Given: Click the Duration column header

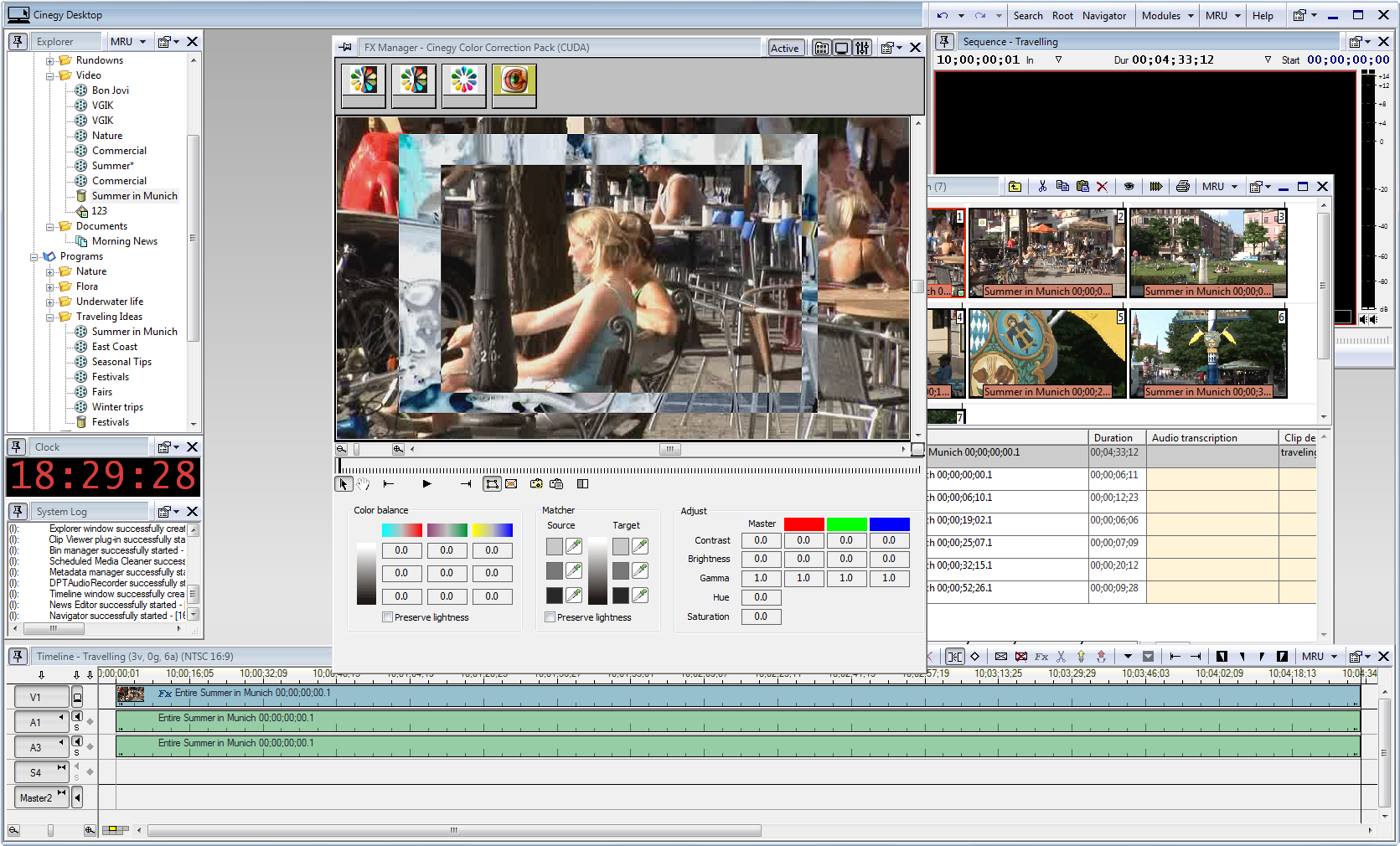Looking at the screenshot, I should point(1118,438).
